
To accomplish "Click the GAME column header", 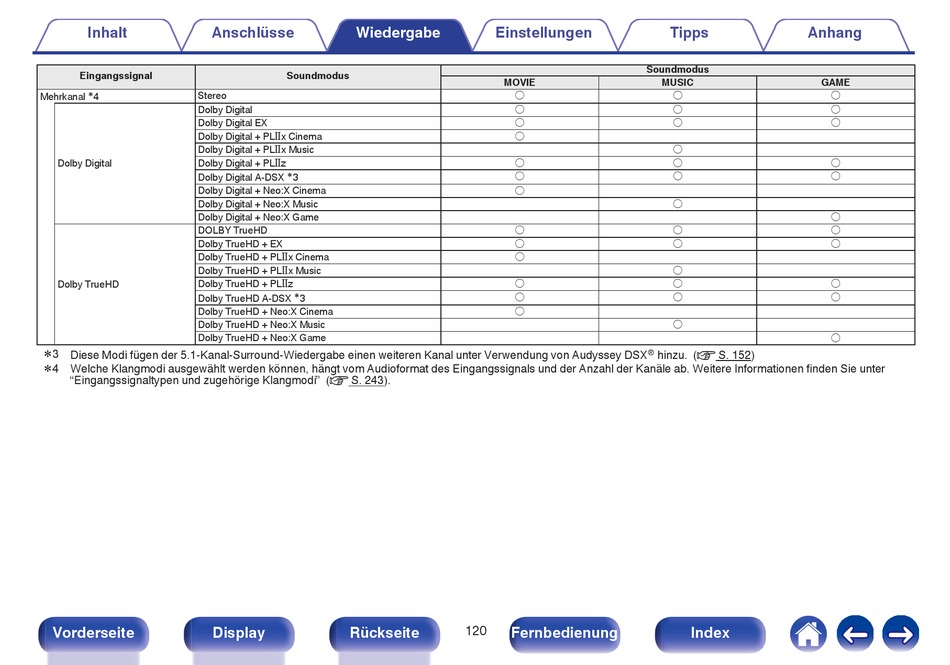I will [835, 82].
